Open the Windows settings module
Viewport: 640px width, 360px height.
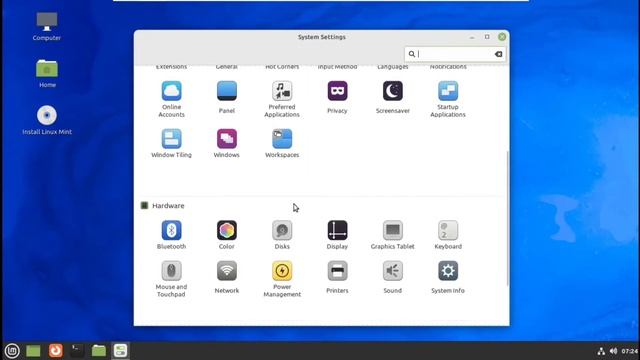(x=227, y=143)
